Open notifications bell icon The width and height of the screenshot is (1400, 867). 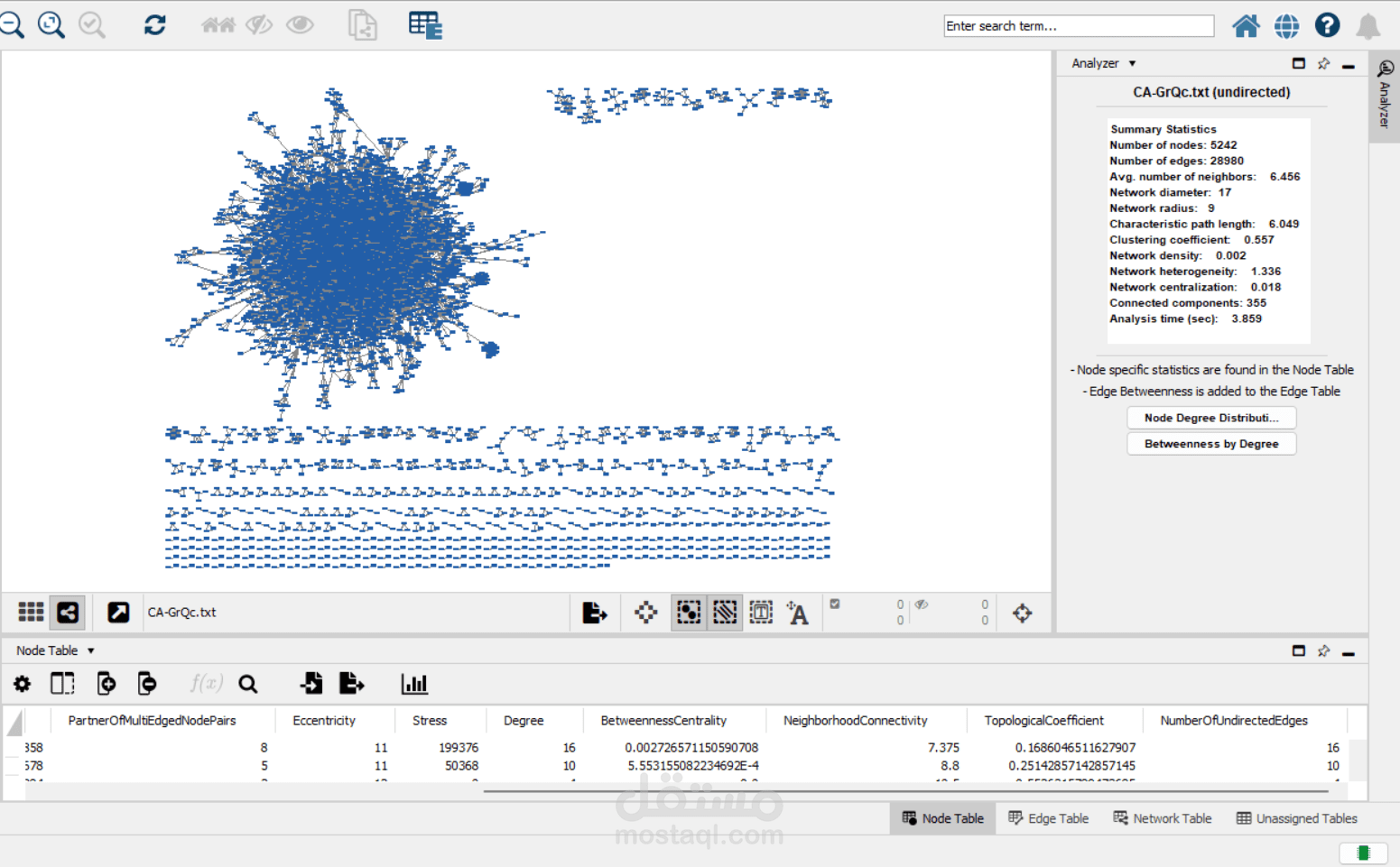(x=1368, y=26)
